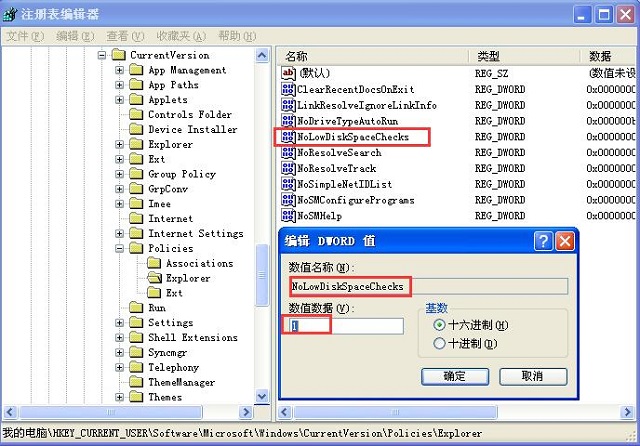Select the Settings tree item
Viewport: 640px width, 446px height.
tap(171, 323)
